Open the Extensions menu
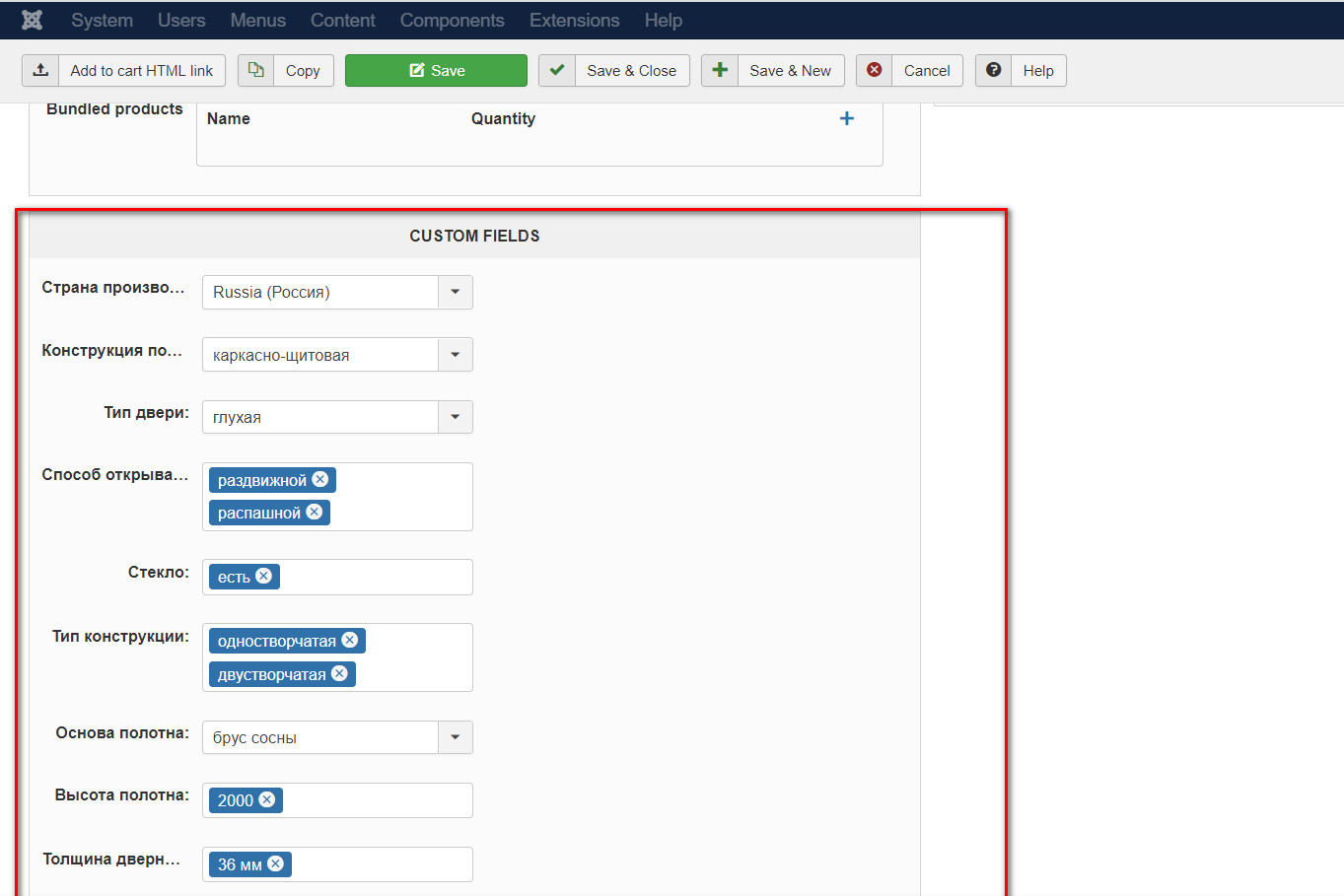This screenshot has width=1344, height=896. pyautogui.click(x=575, y=20)
